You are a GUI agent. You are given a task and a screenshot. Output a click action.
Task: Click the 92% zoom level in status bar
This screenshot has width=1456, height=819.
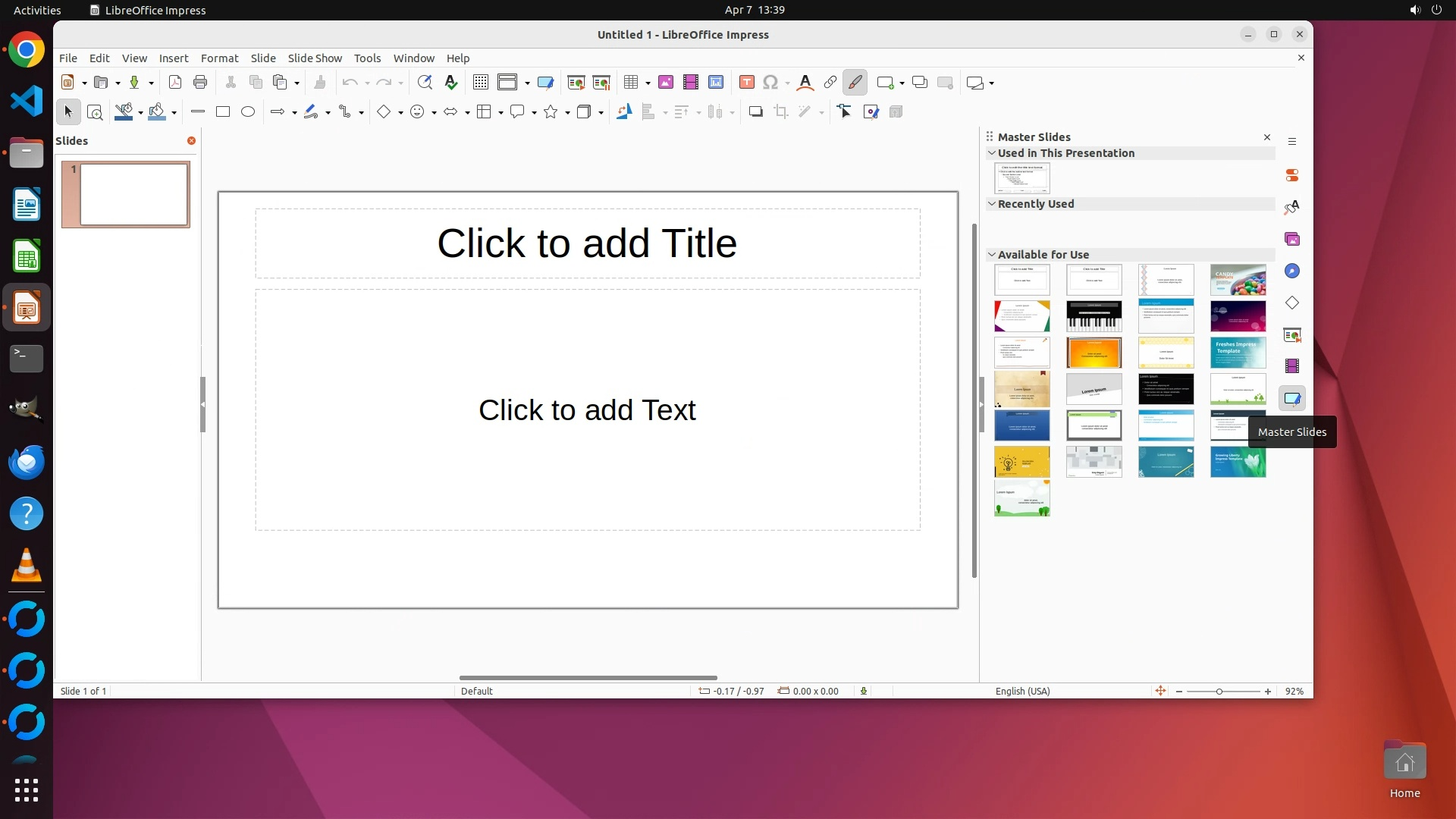pyautogui.click(x=1294, y=691)
